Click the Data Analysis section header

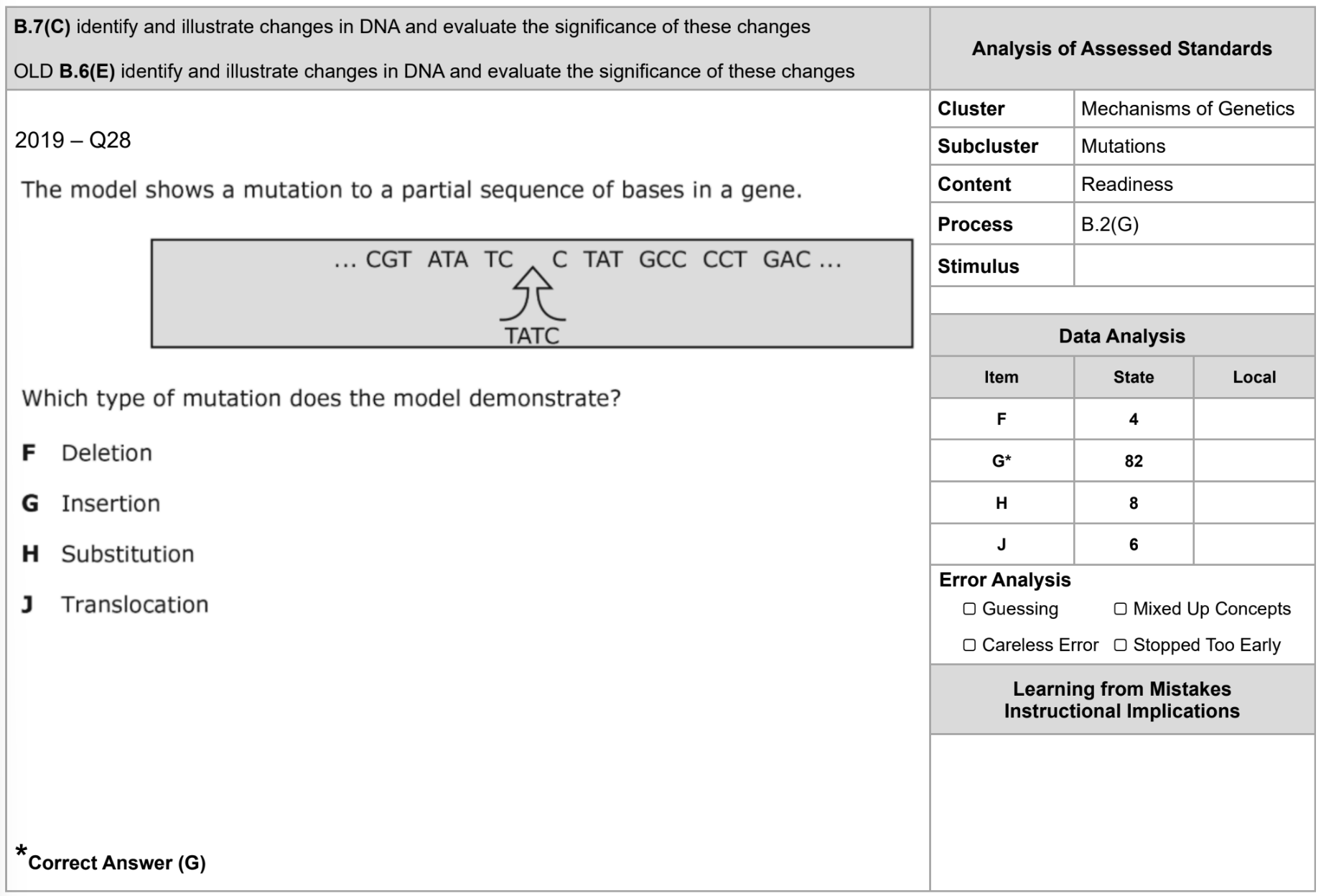coord(1122,336)
